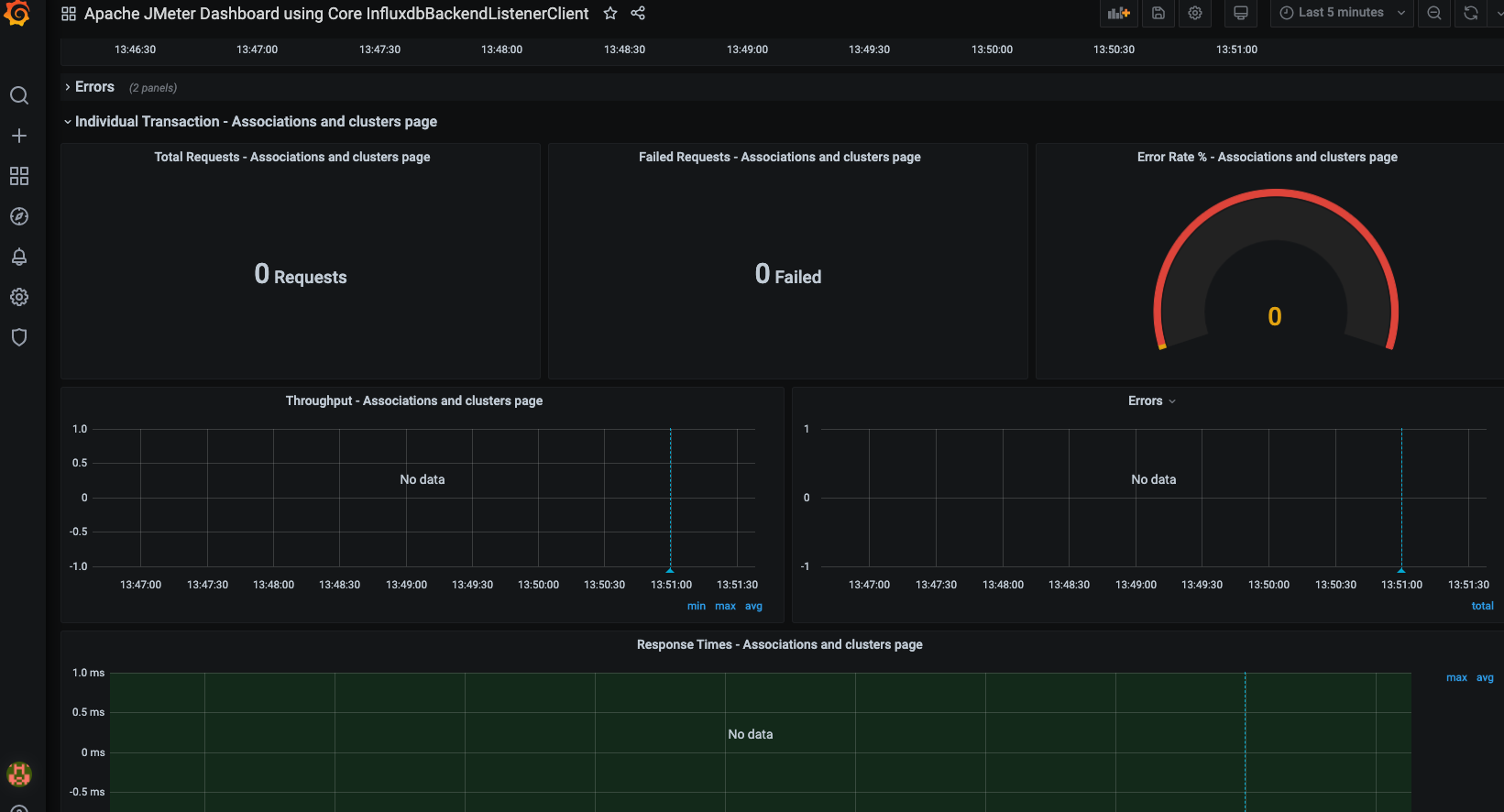Image resolution: width=1504 pixels, height=812 pixels.
Task: Open the Explore compass icon
Action: click(19, 216)
